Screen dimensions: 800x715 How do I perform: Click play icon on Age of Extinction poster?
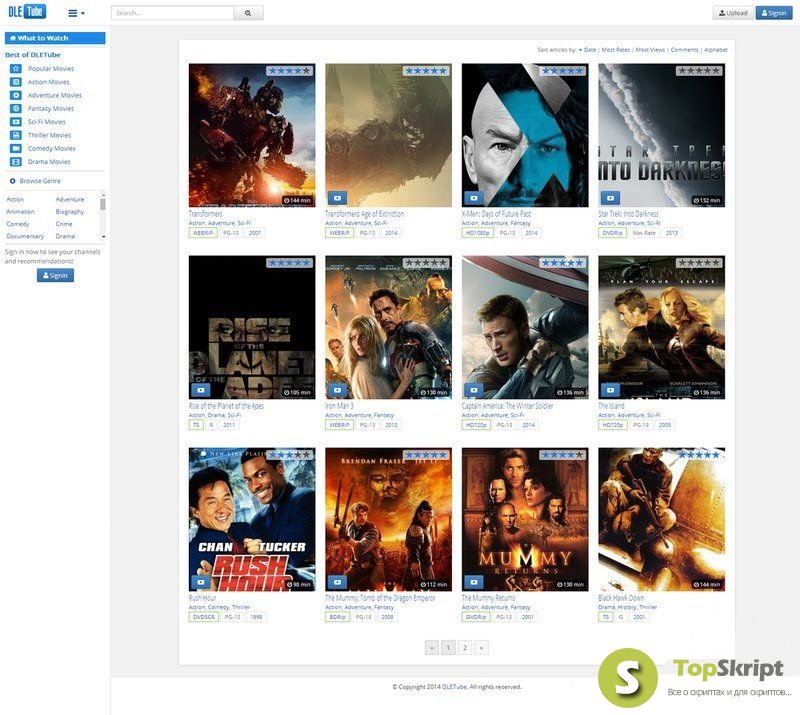coord(337,198)
